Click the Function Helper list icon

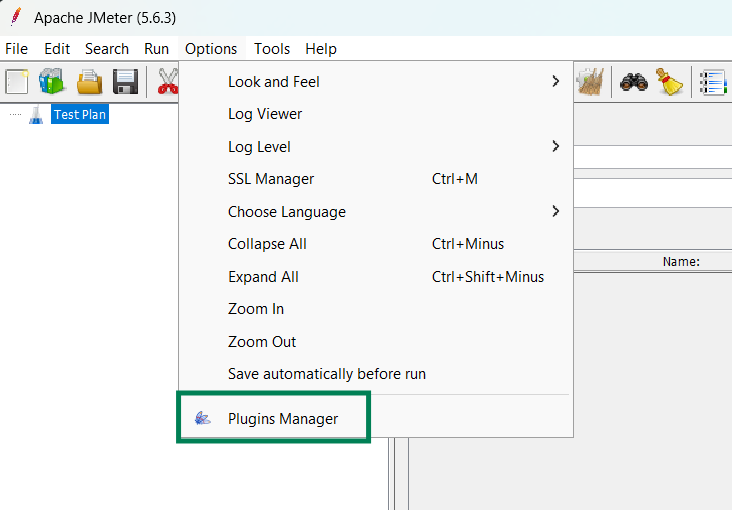click(x=713, y=82)
